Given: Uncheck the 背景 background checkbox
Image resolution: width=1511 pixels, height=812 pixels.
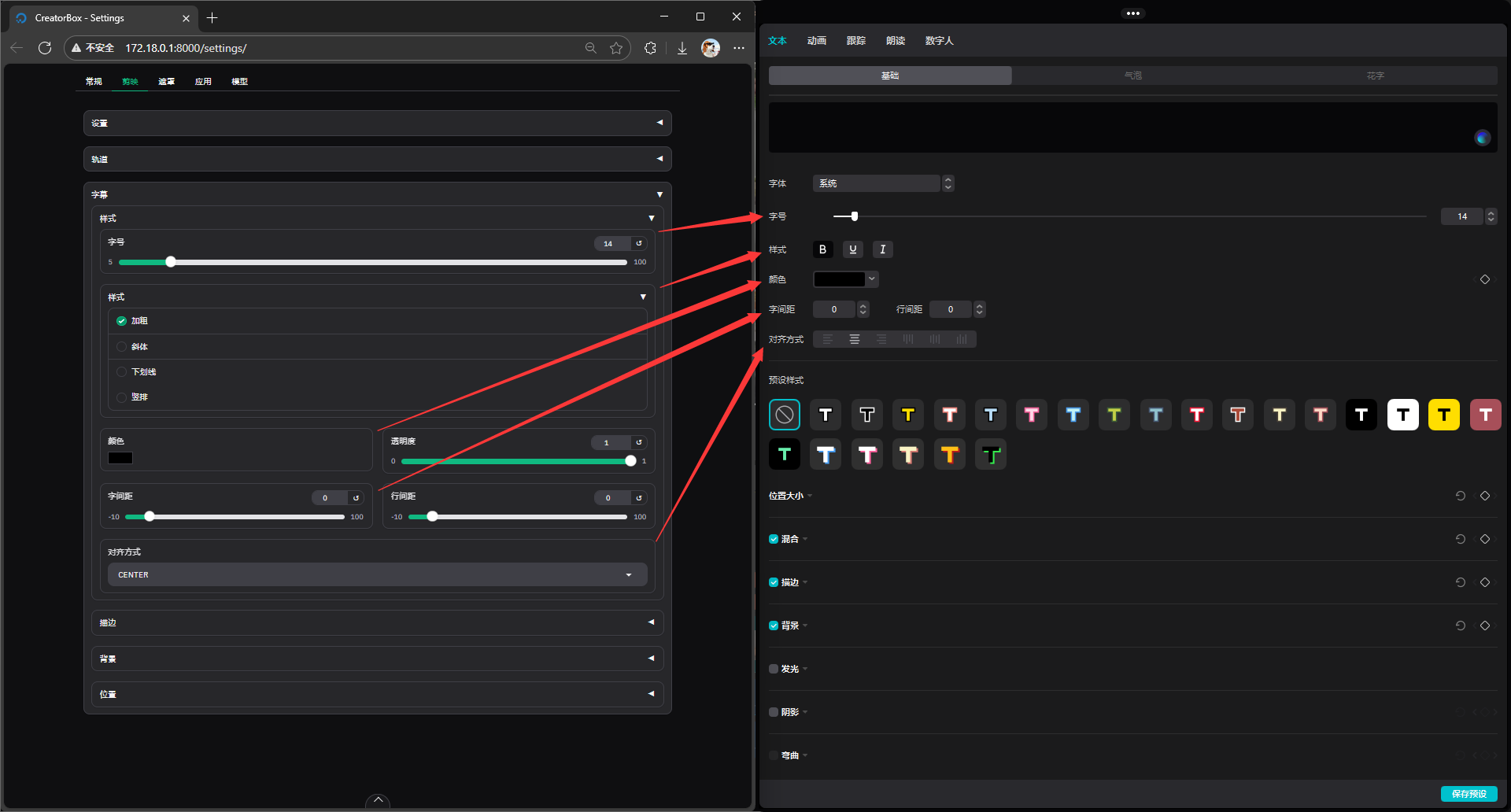Looking at the screenshot, I should 774,626.
